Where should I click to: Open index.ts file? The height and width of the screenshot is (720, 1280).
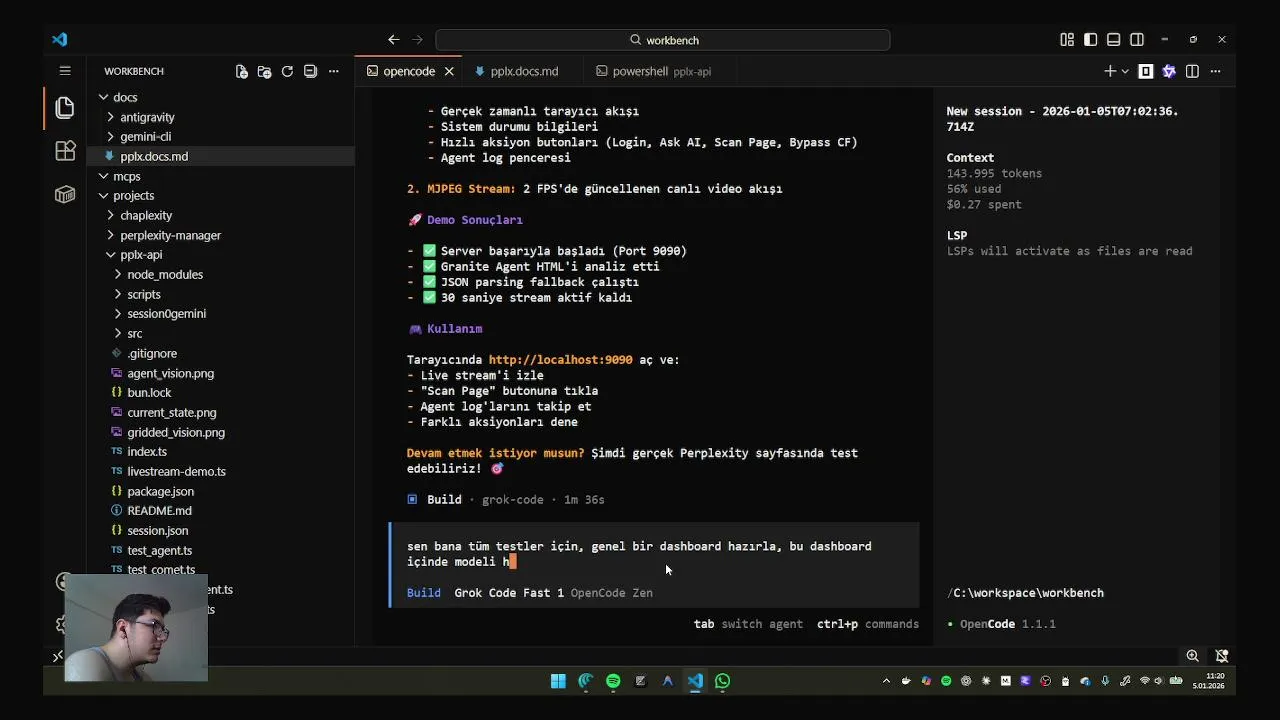[220, 452]
